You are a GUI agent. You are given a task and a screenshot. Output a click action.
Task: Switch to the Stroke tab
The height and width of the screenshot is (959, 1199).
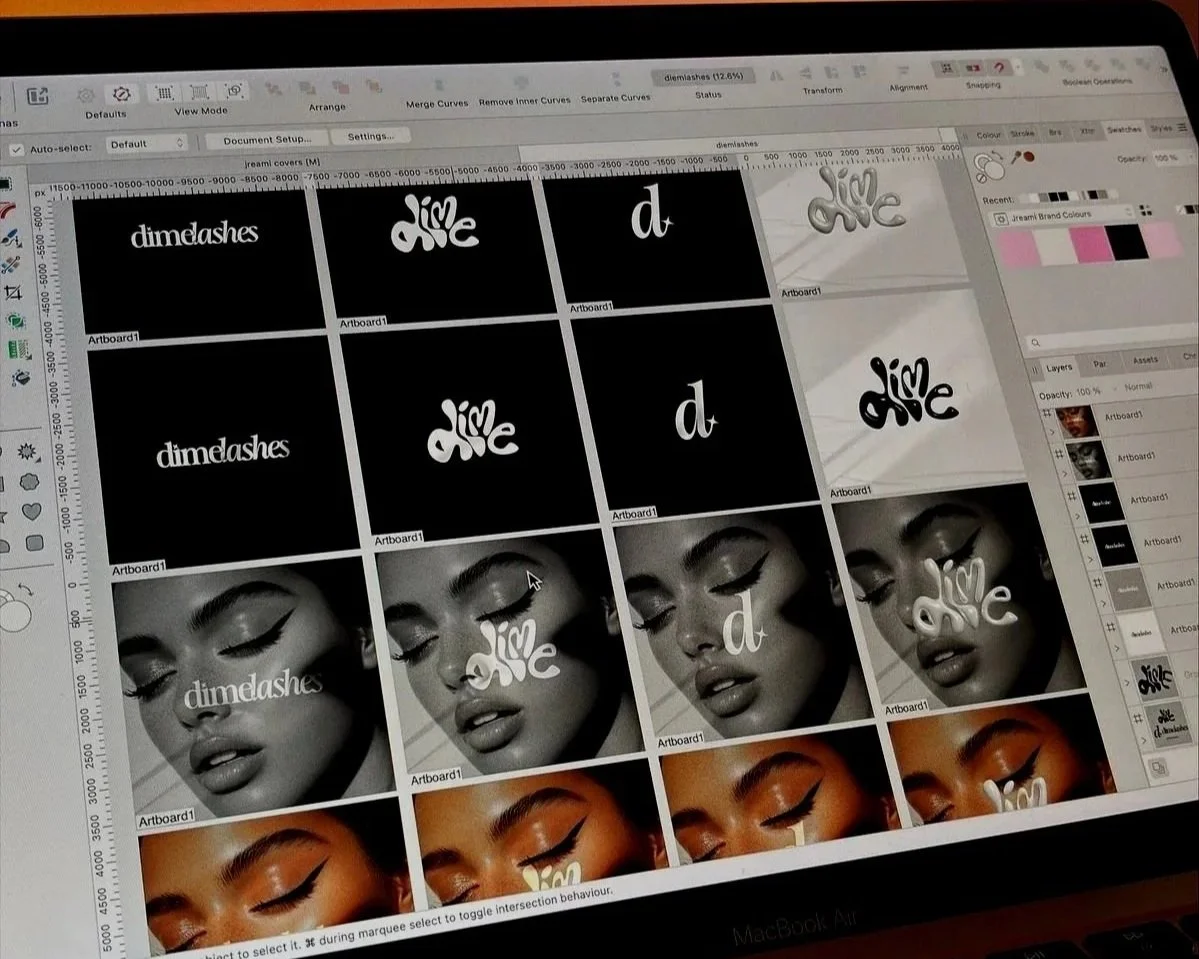coord(1022,133)
